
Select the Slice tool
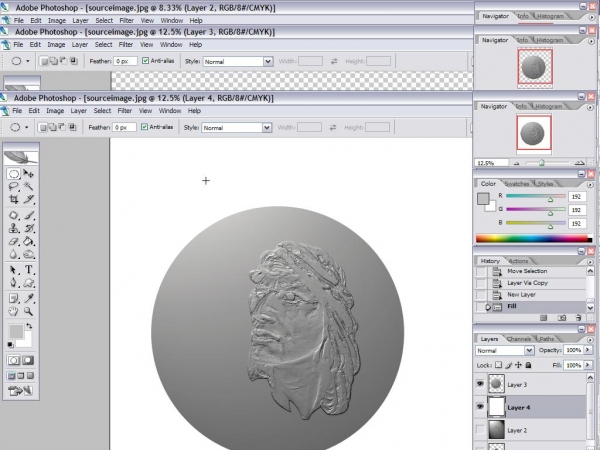28,199
